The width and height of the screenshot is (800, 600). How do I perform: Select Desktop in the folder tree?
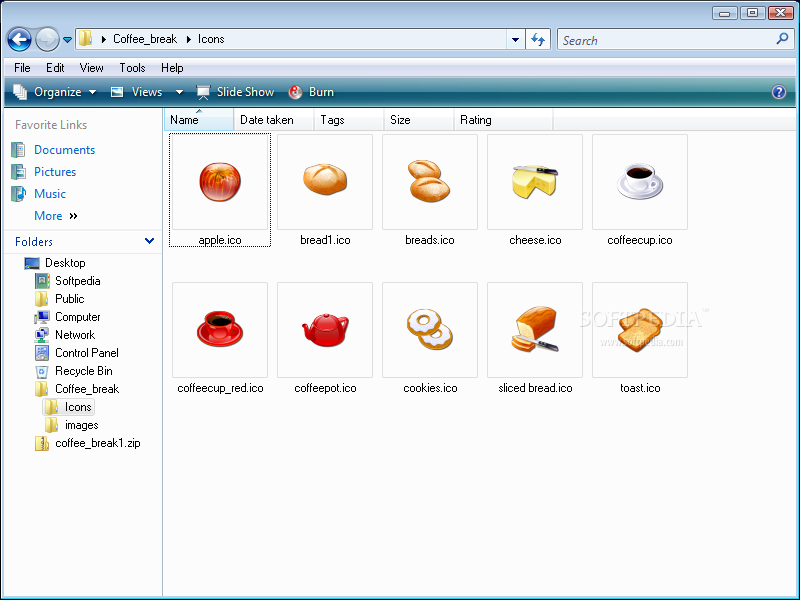click(x=65, y=263)
